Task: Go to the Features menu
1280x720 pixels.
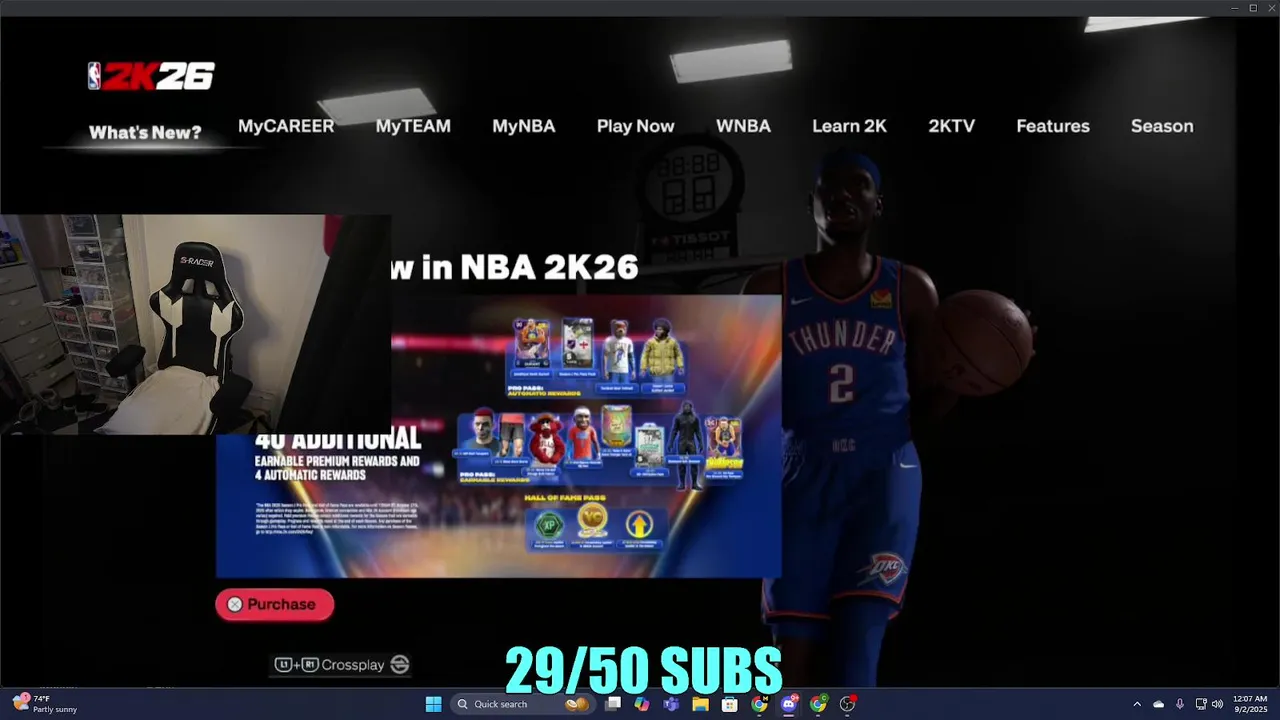Action: 1053,126
